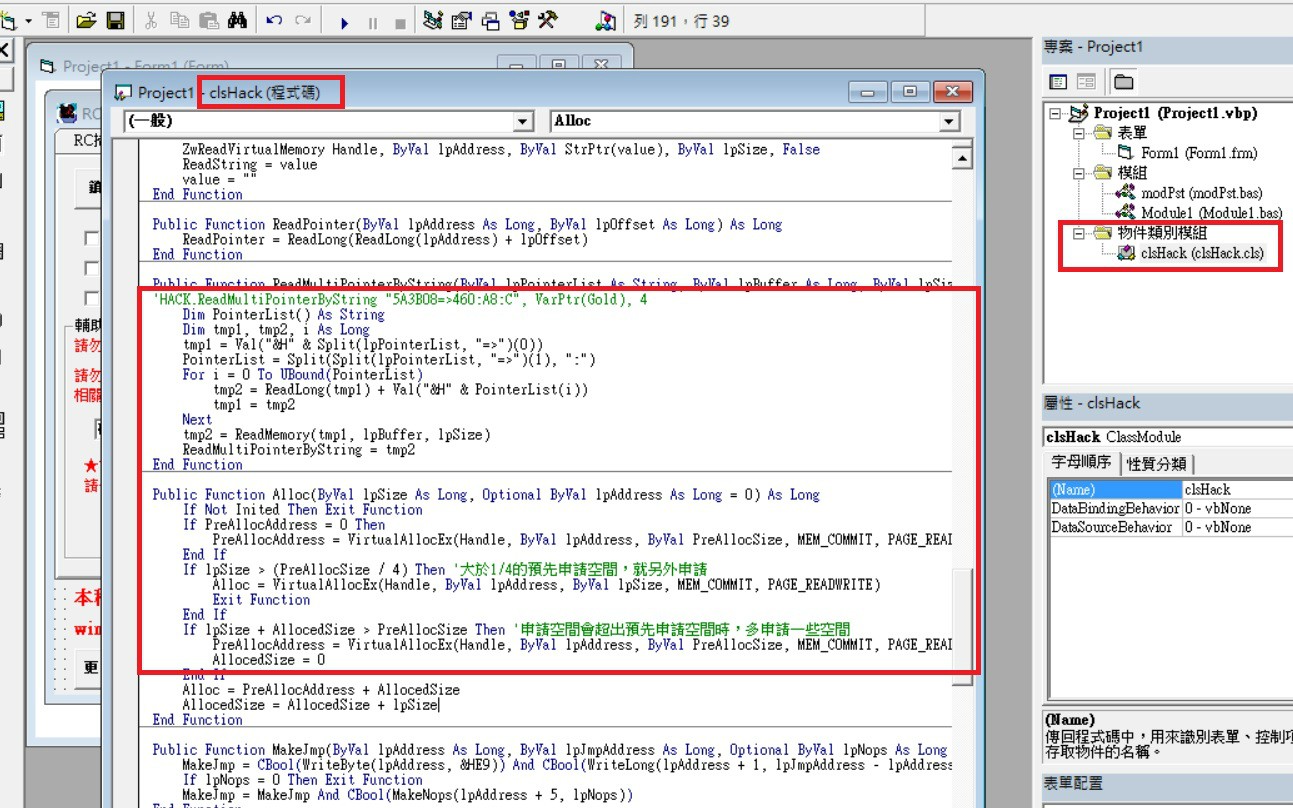Switch to the 字母順序 properties tab
1293x808 pixels.
point(1080,462)
